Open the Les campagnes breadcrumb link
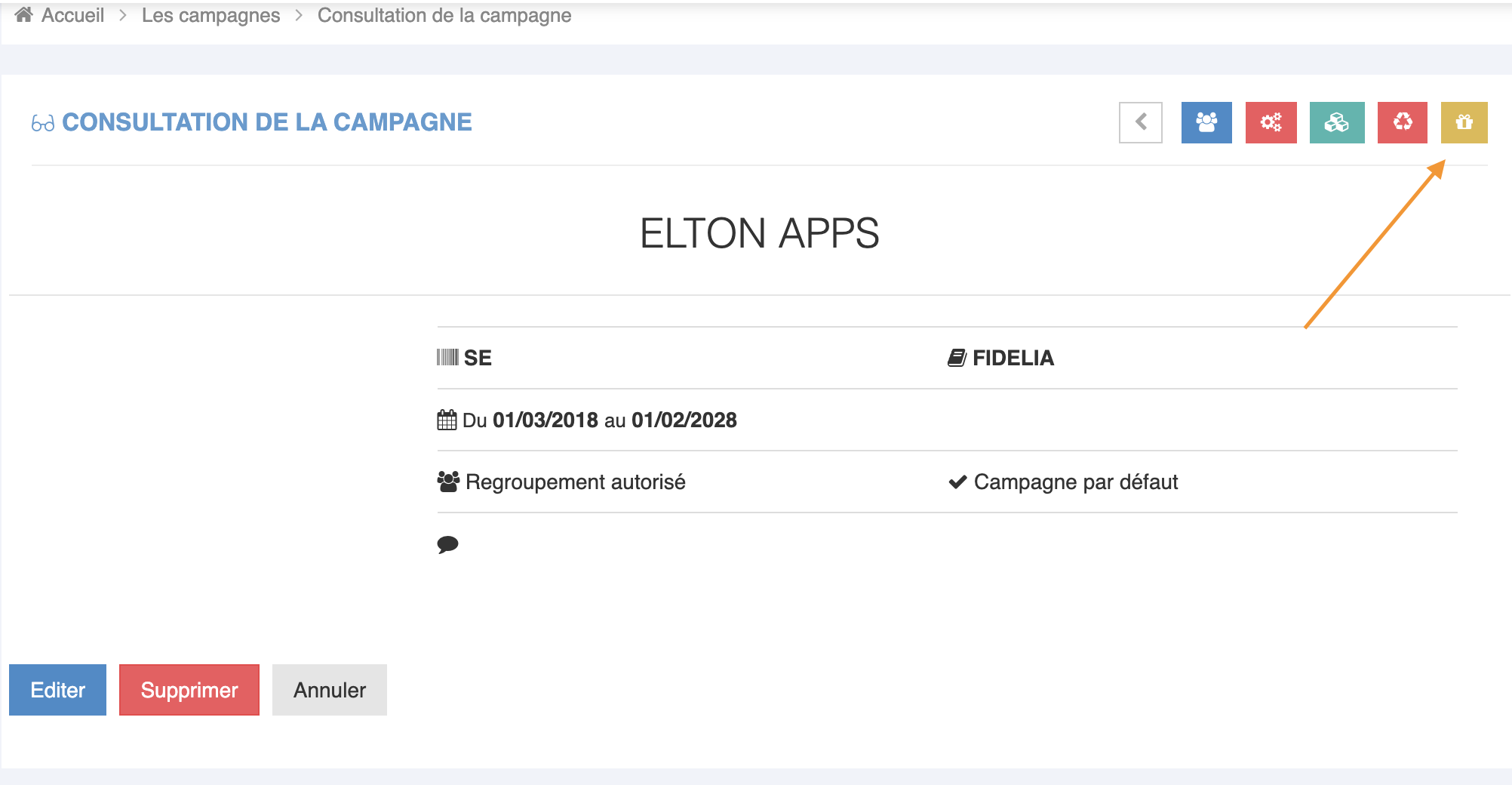 (x=211, y=15)
